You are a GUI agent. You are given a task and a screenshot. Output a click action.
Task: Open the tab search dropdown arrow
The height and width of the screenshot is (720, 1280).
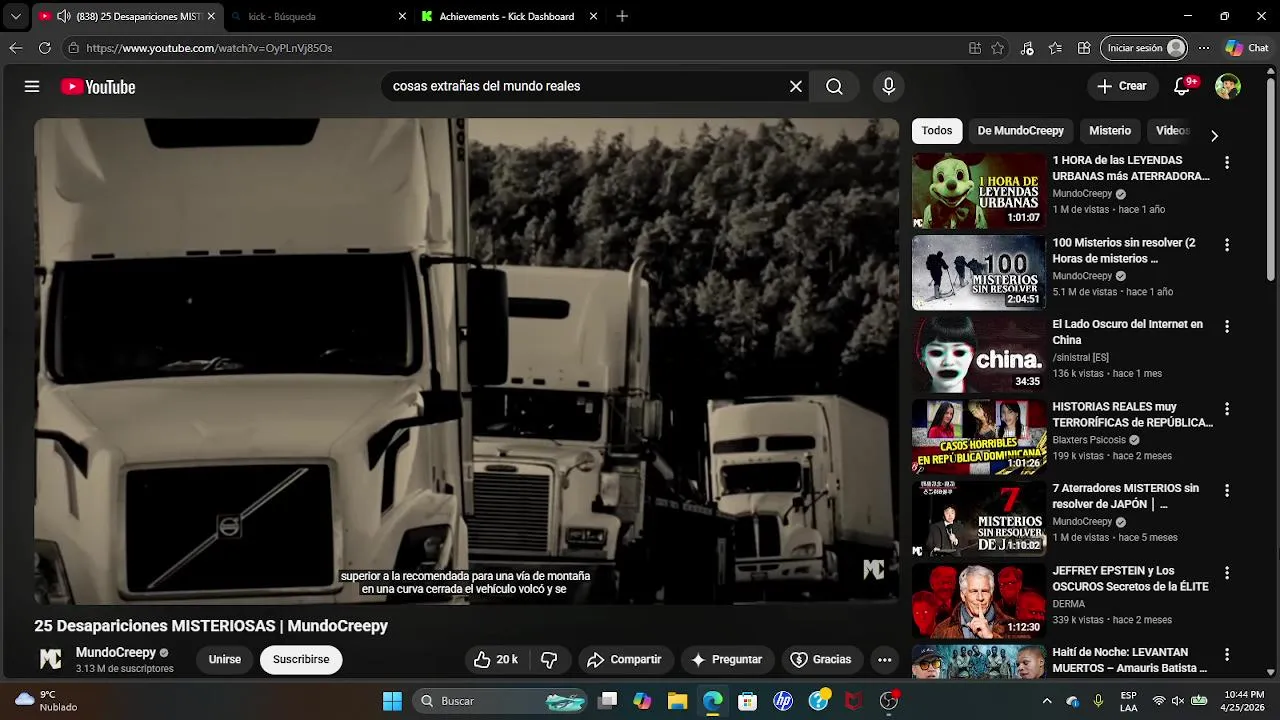tap(15, 16)
